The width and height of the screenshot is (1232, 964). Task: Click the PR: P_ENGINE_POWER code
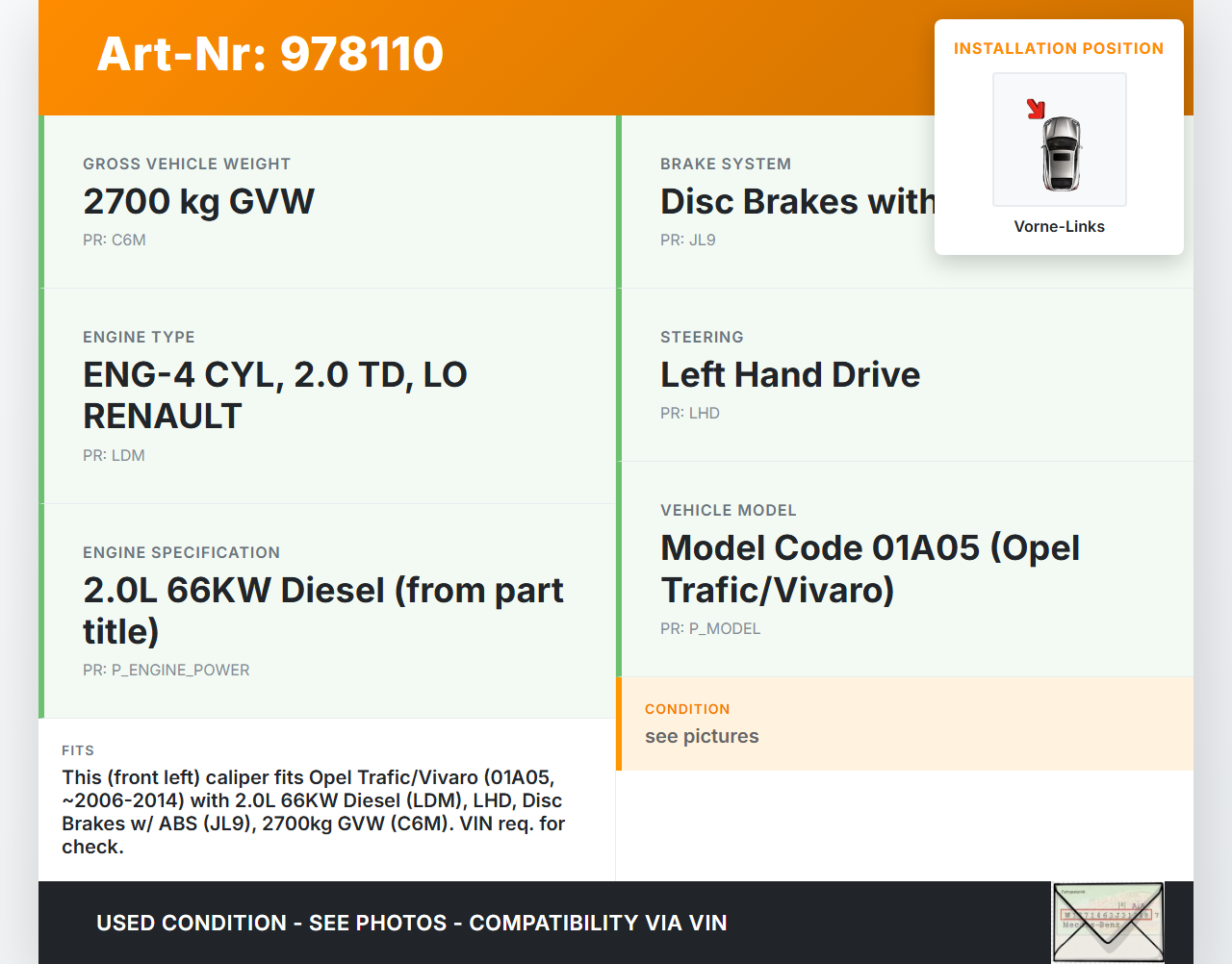click(x=166, y=671)
